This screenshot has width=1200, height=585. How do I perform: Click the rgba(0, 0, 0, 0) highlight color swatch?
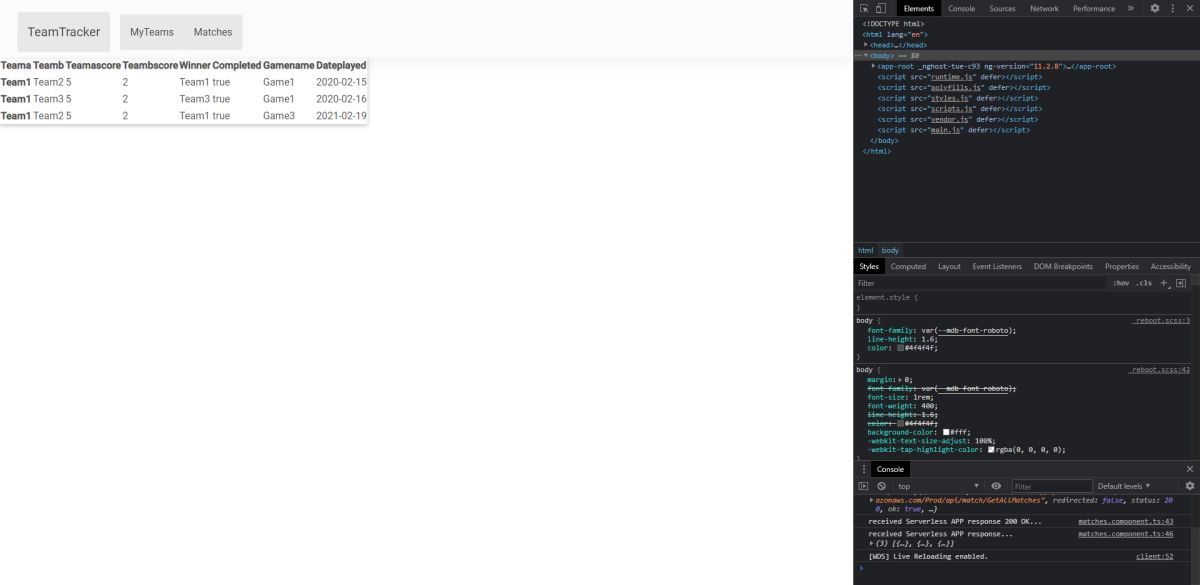click(x=991, y=450)
